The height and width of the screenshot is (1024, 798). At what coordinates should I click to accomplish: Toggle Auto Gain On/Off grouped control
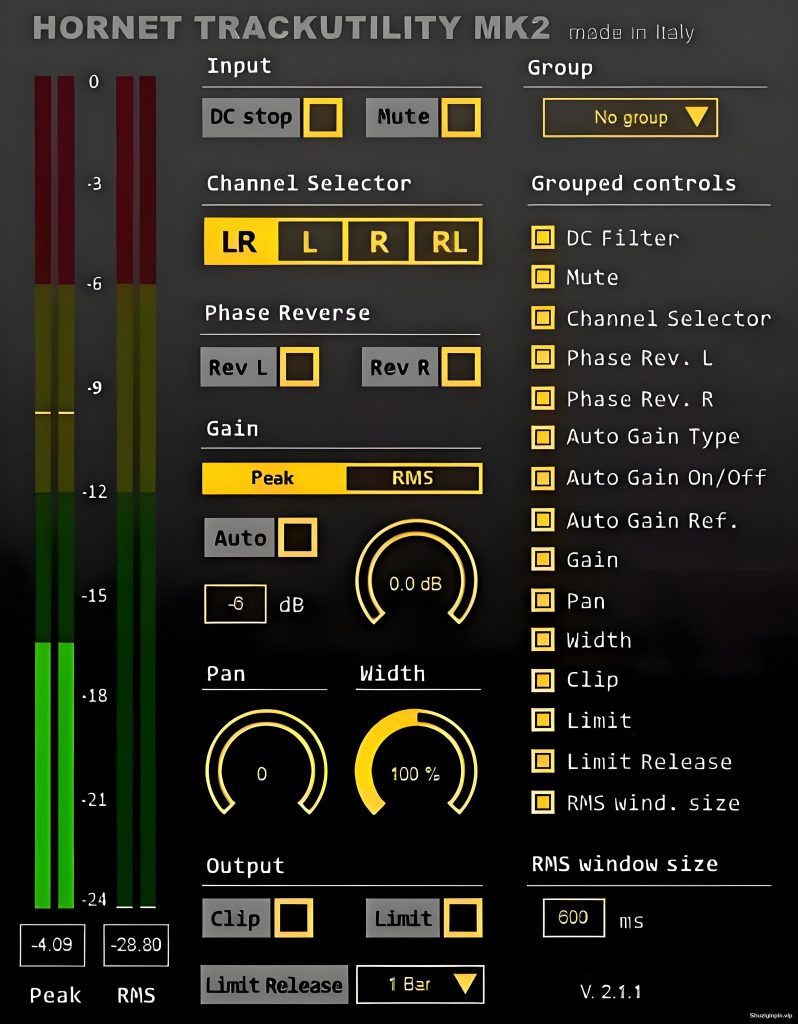[543, 478]
